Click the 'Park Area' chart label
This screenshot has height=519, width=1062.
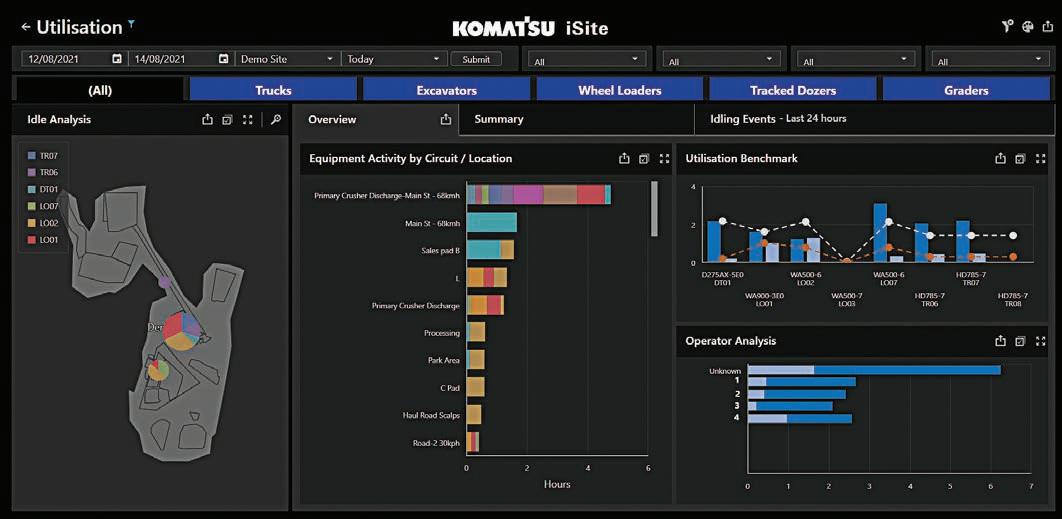tap(444, 360)
